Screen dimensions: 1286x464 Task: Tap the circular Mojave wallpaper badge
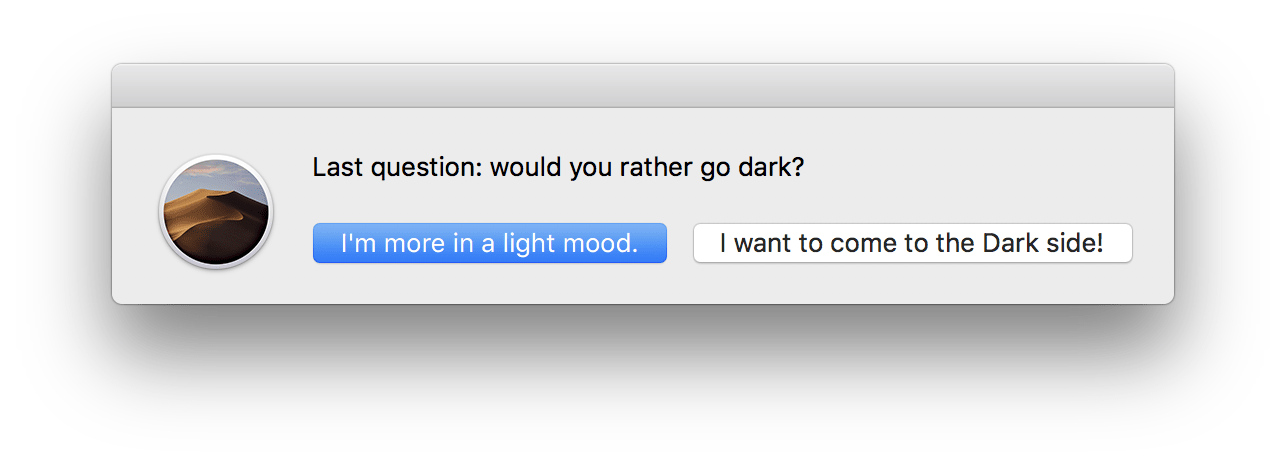tap(215, 211)
